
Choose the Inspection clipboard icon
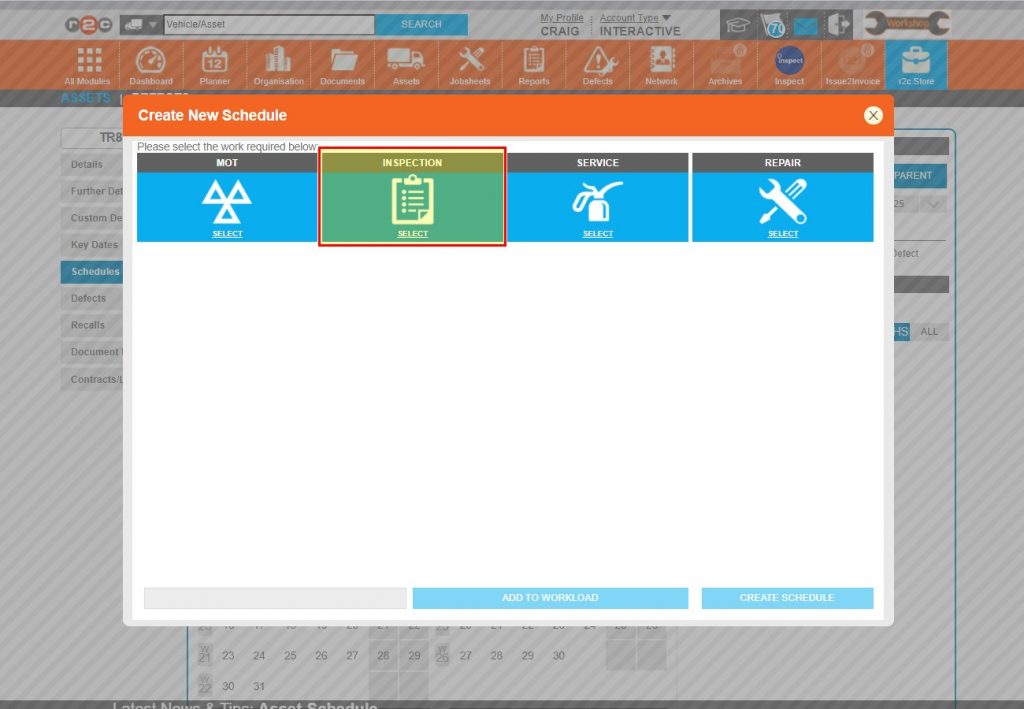tap(412, 200)
